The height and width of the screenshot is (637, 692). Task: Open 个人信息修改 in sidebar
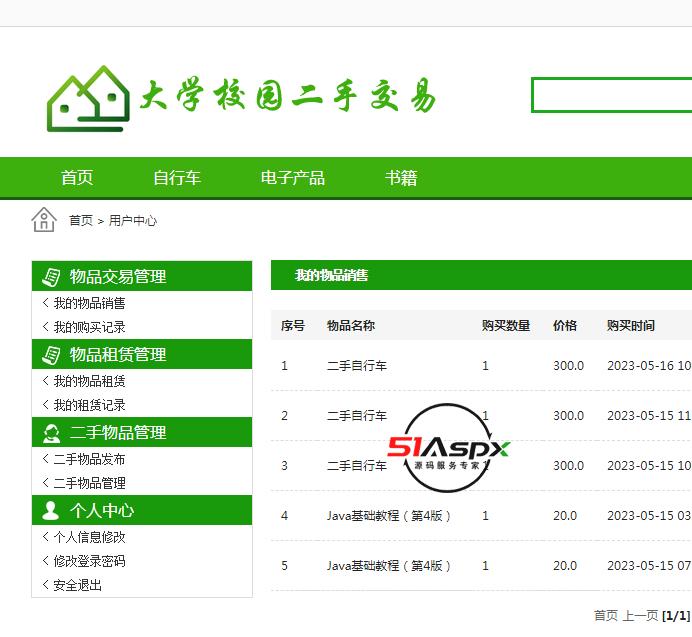pyautogui.click(x=90, y=537)
